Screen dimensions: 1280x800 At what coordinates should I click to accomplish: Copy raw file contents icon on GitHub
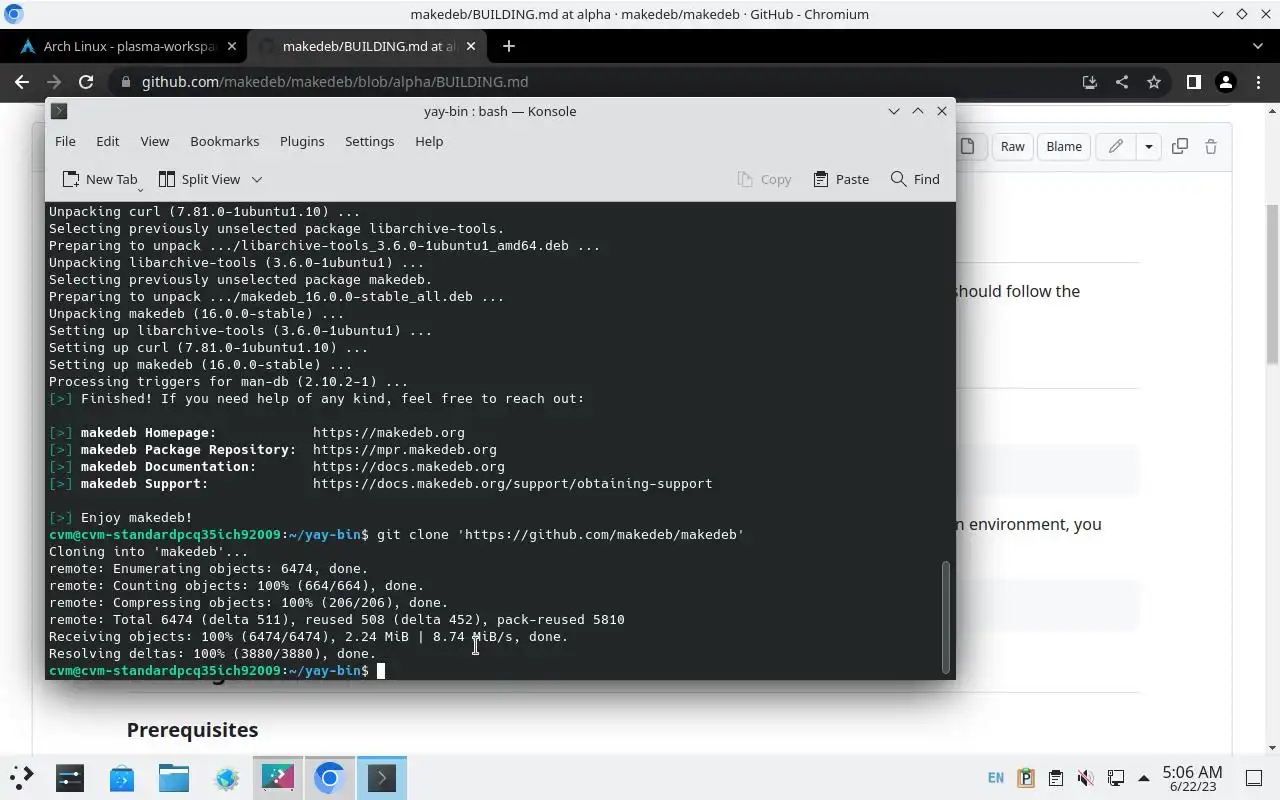1180,146
